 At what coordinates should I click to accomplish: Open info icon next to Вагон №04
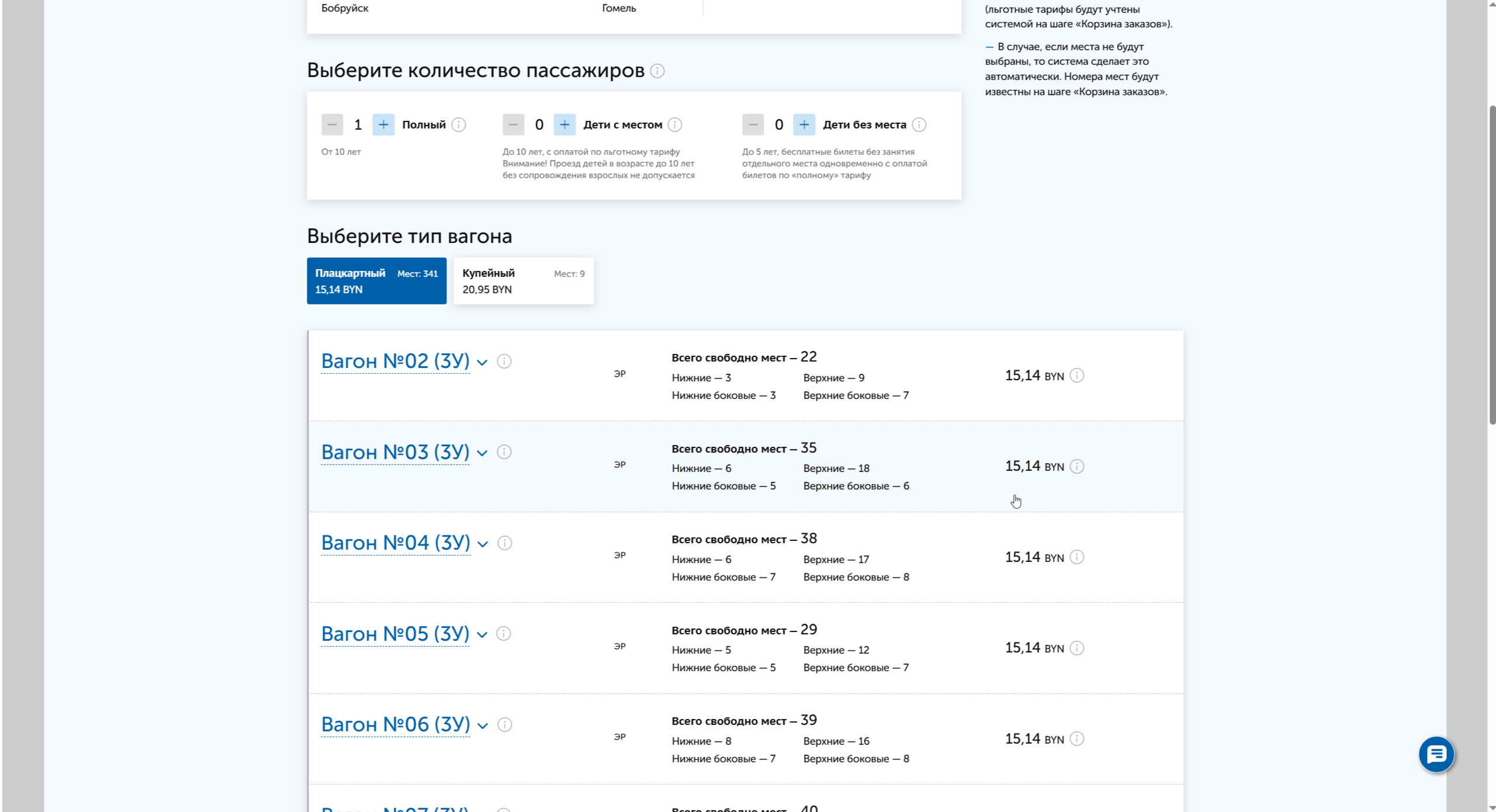point(505,543)
